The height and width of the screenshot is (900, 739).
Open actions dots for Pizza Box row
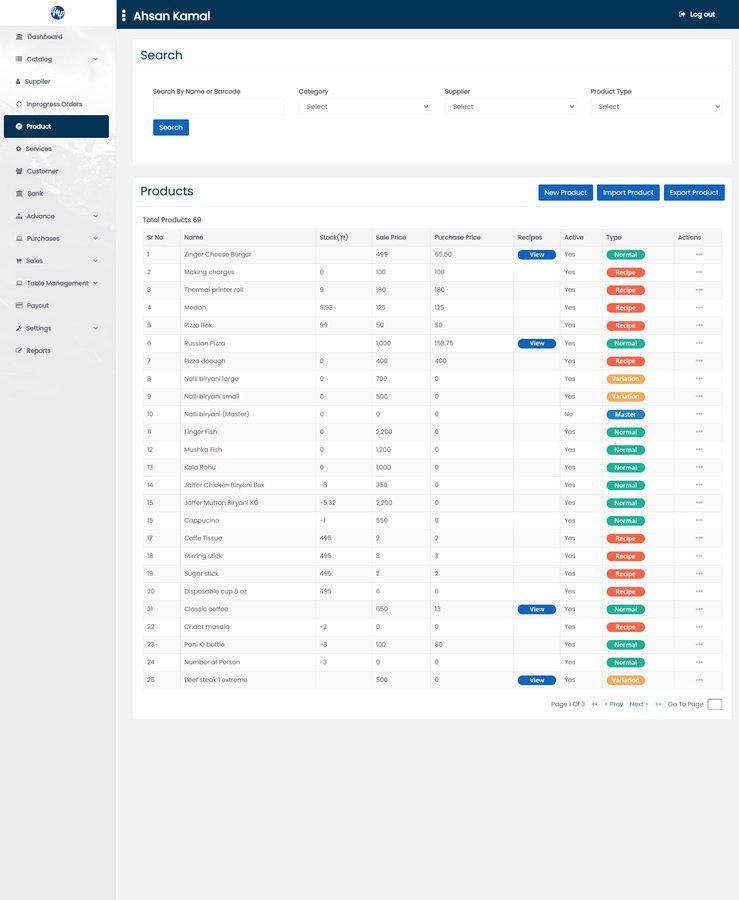(x=699, y=325)
